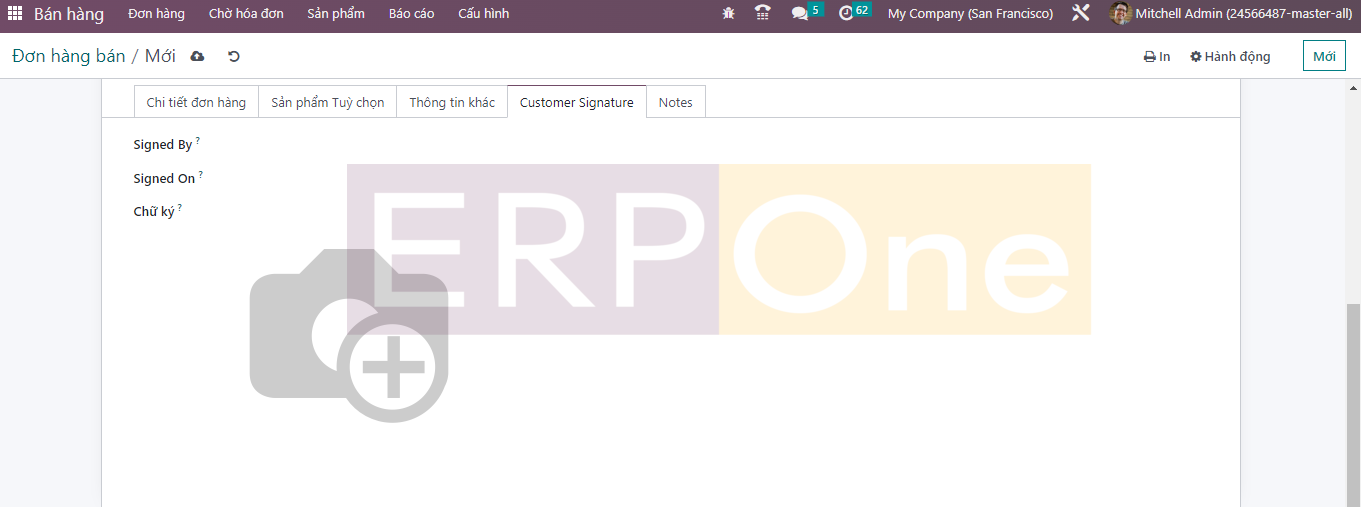
Task: Discard changes with the undo icon
Action: tap(234, 56)
